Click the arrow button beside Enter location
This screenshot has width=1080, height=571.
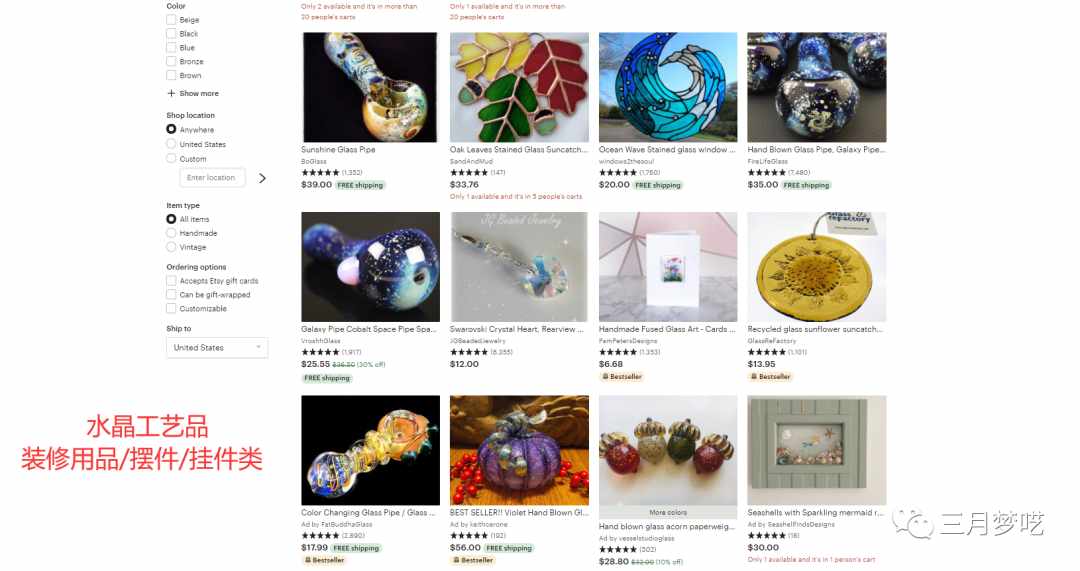coord(262,178)
